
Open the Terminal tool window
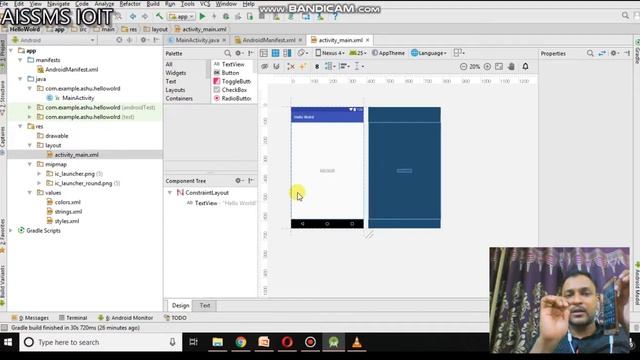tap(73, 318)
